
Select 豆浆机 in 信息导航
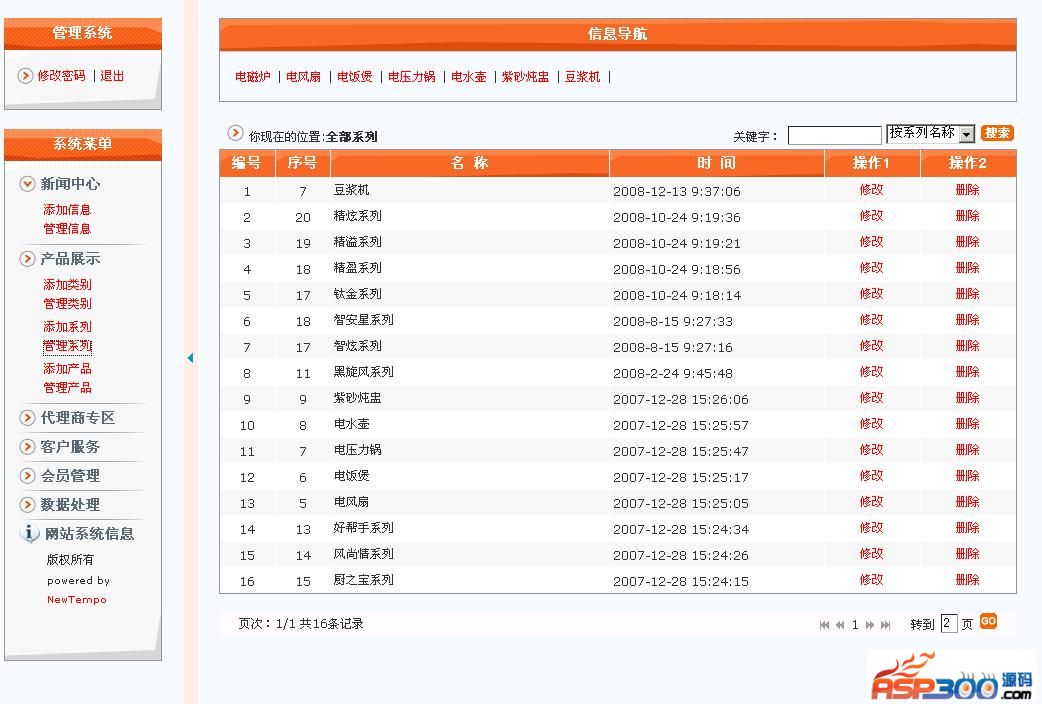click(583, 76)
